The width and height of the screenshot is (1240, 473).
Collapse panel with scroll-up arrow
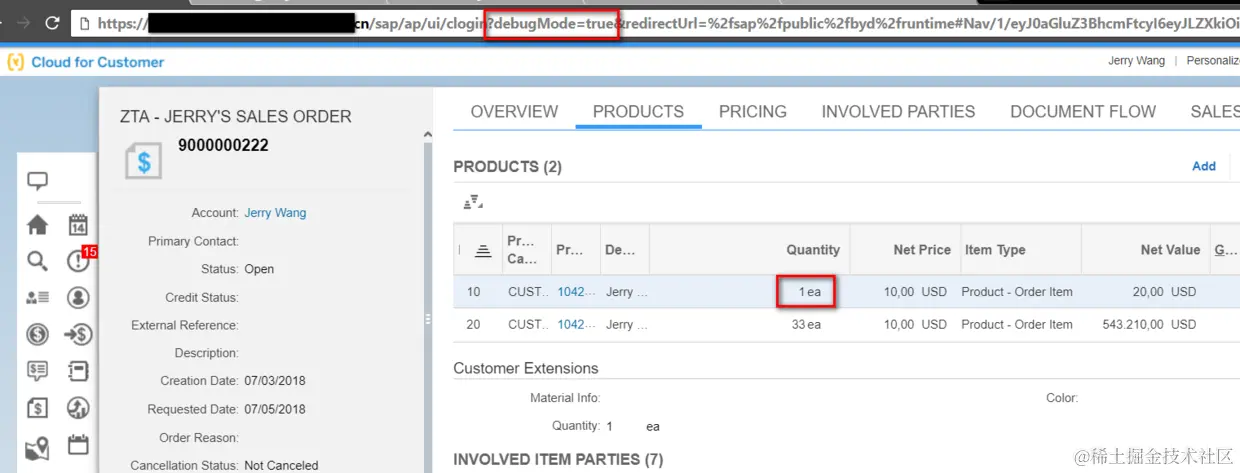pyautogui.click(x=428, y=134)
